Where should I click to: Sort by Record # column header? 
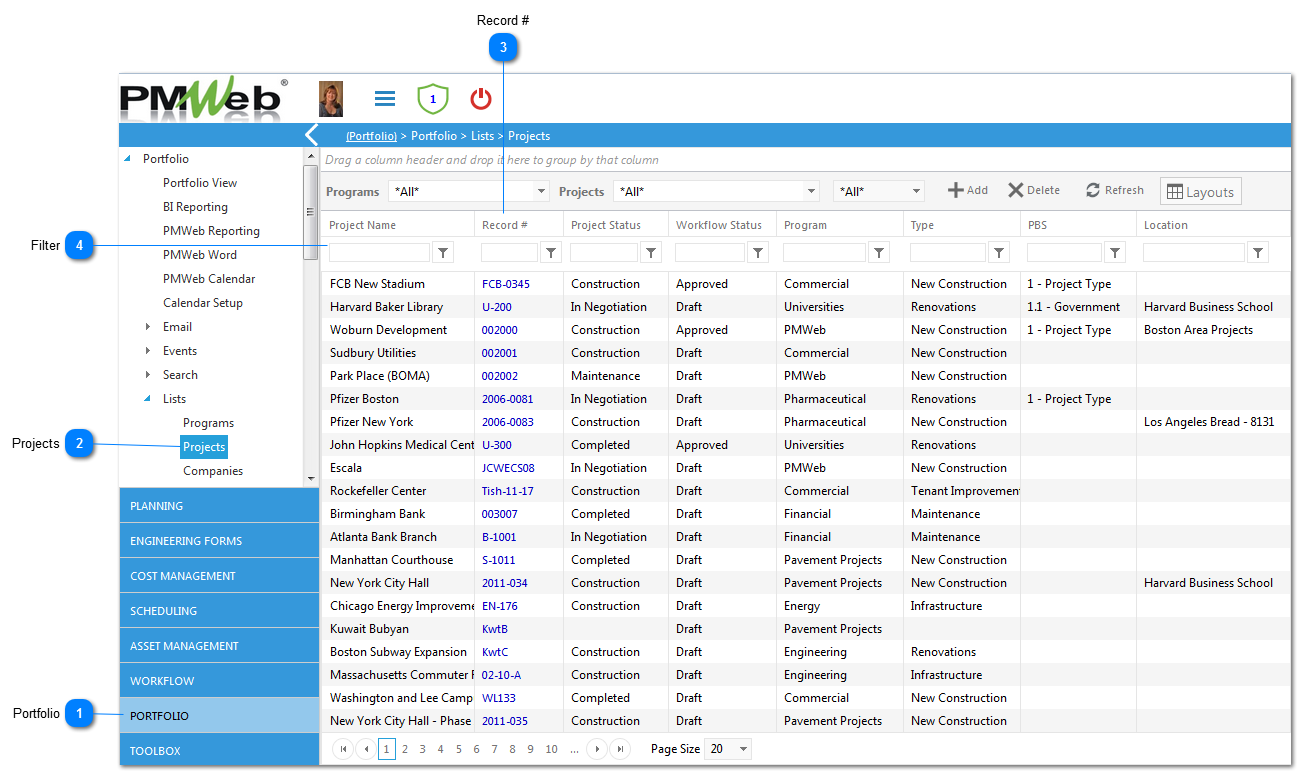(505, 225)
